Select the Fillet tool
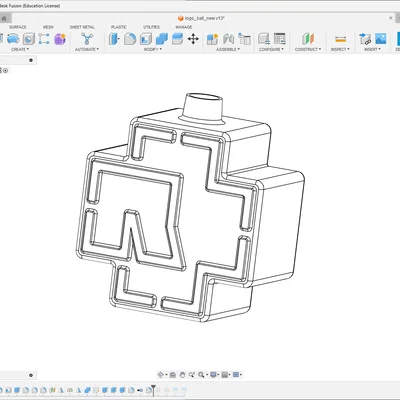Image resolution: width=400 pixels, height=400 pixels. (130, 39)
